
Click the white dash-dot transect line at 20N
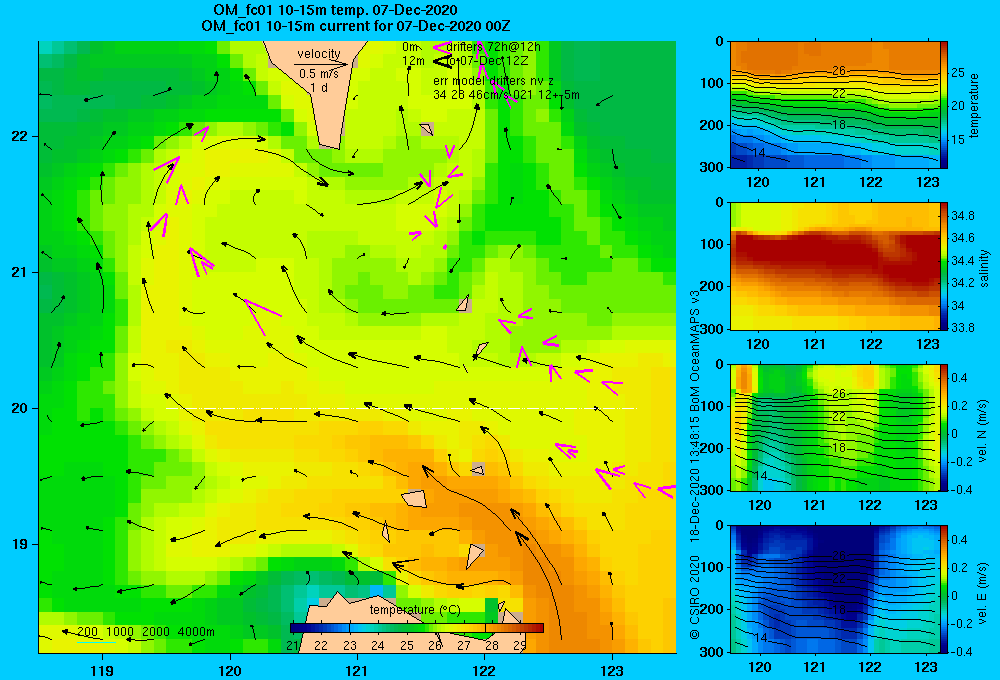[x=401, y=408]
